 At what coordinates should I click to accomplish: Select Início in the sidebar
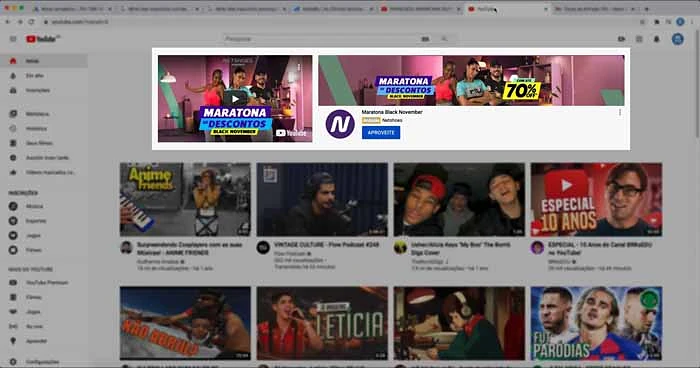44,61
